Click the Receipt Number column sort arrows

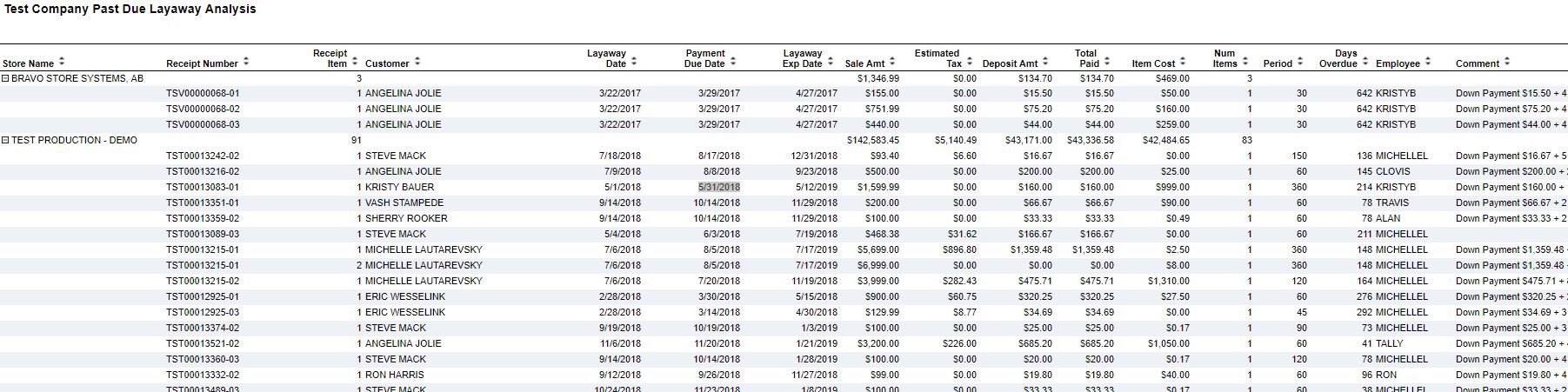[245, 63]
